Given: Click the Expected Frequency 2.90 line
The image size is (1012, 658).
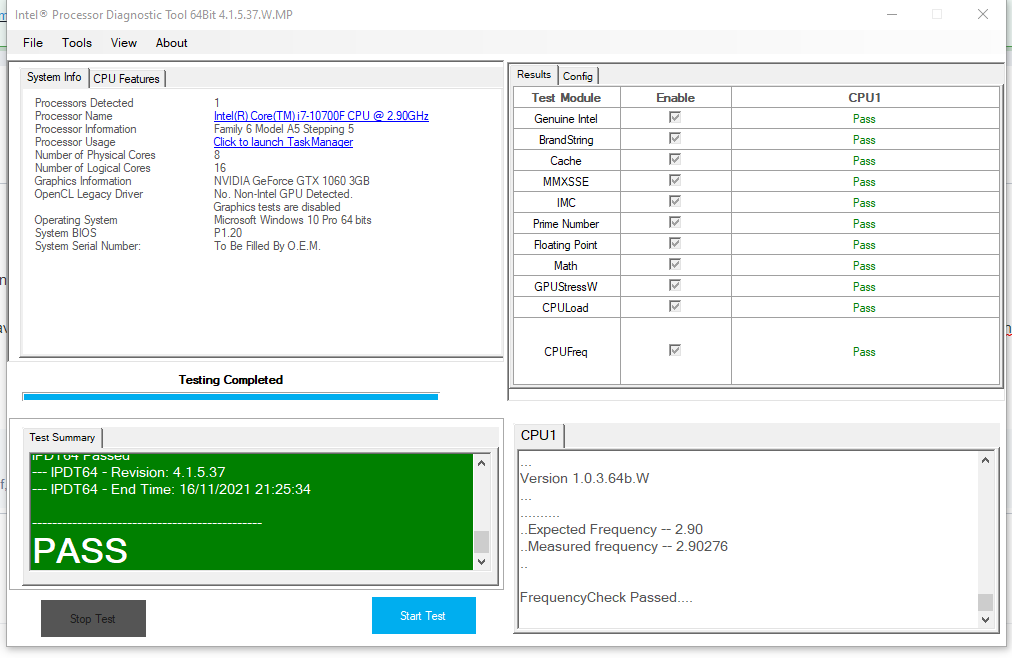Looking at the screenshot, I should 611,529.
